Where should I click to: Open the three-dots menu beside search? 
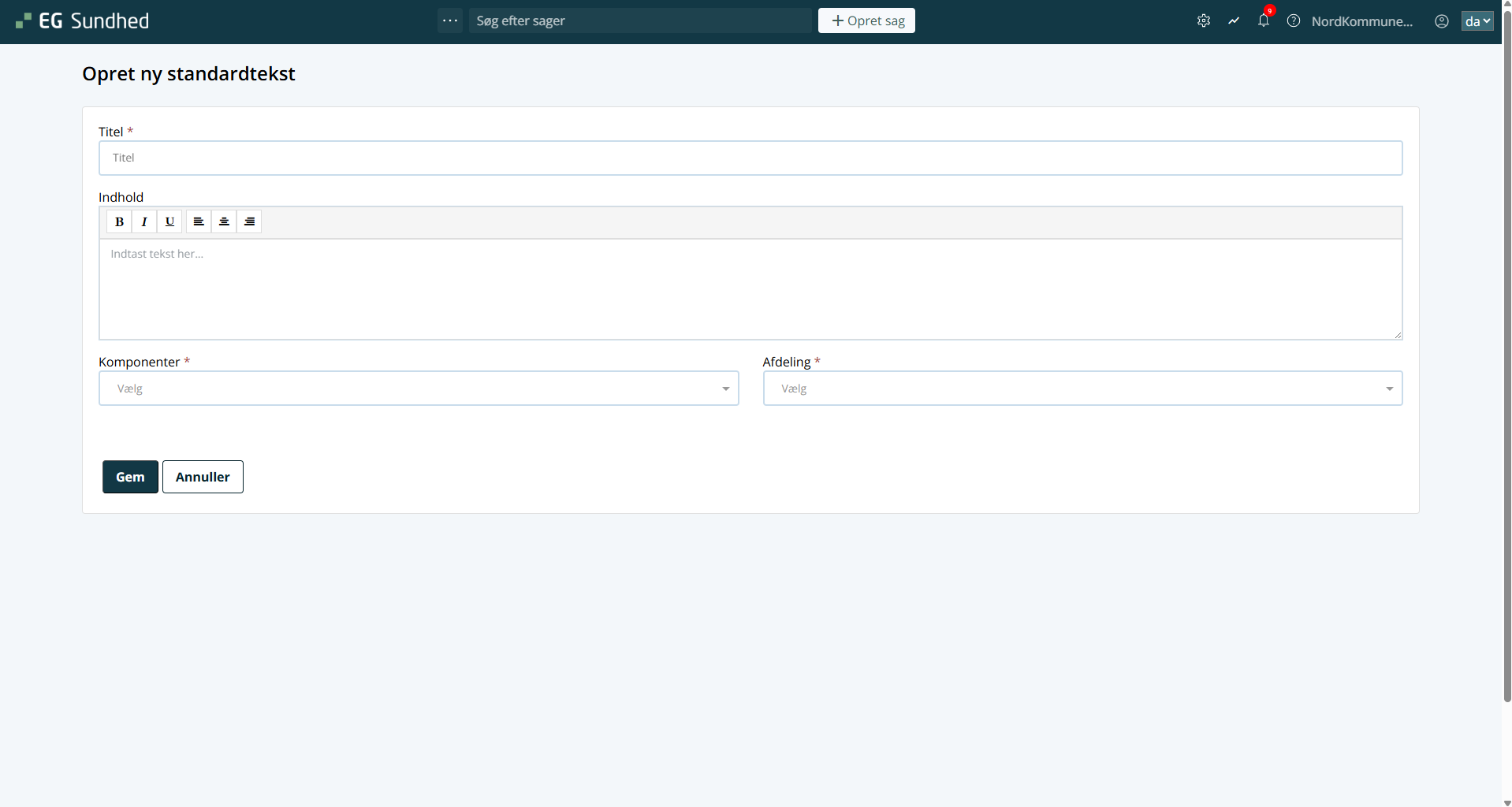(450, 21)
